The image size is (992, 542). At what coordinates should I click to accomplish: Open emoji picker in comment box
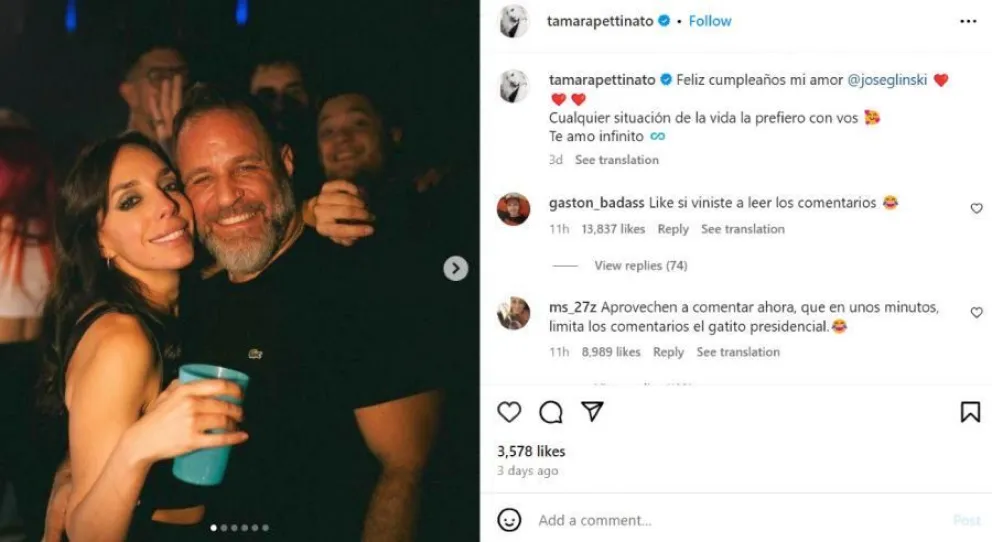(509, 520)
